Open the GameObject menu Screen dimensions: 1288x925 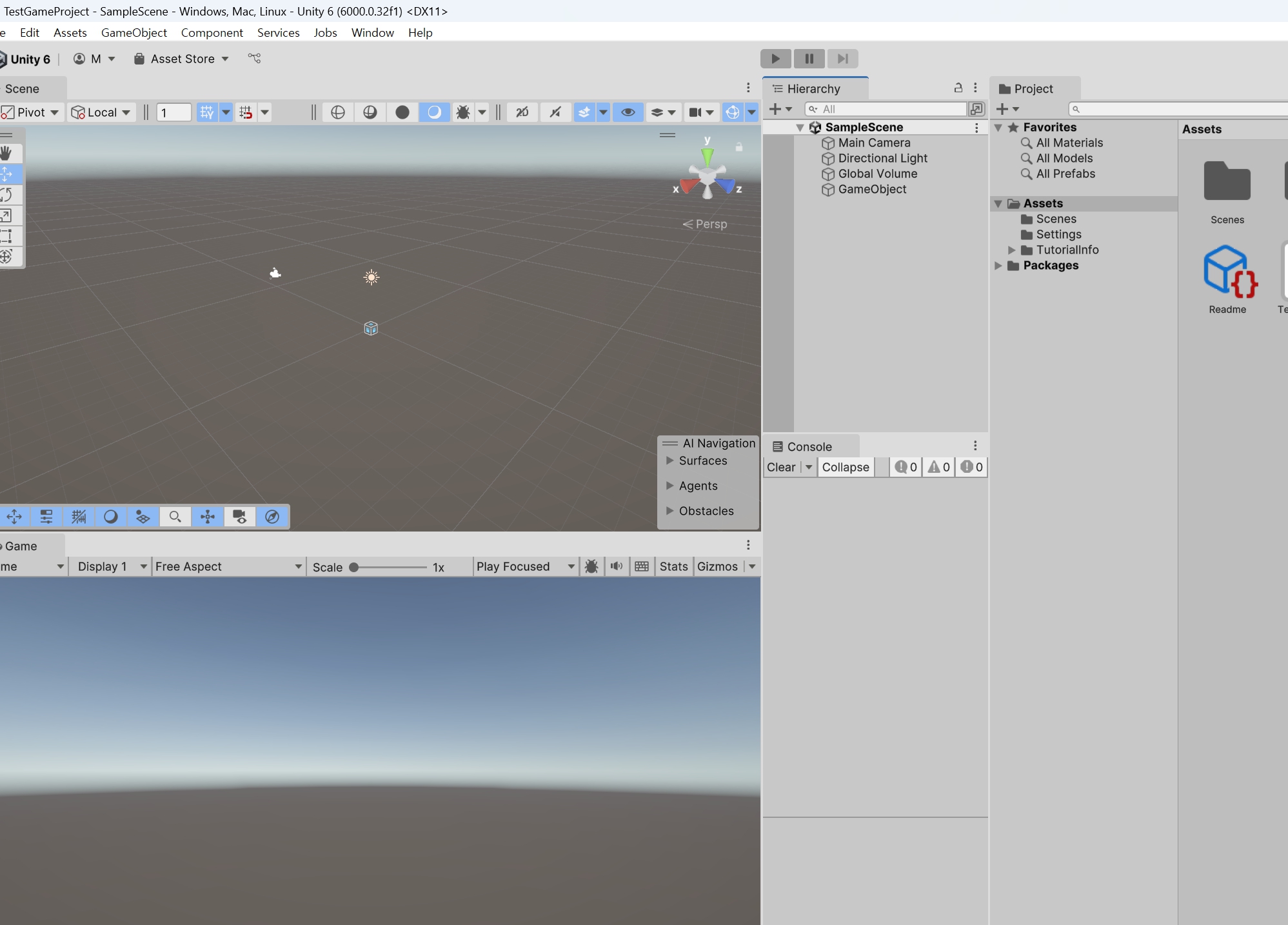pos(134,32)
